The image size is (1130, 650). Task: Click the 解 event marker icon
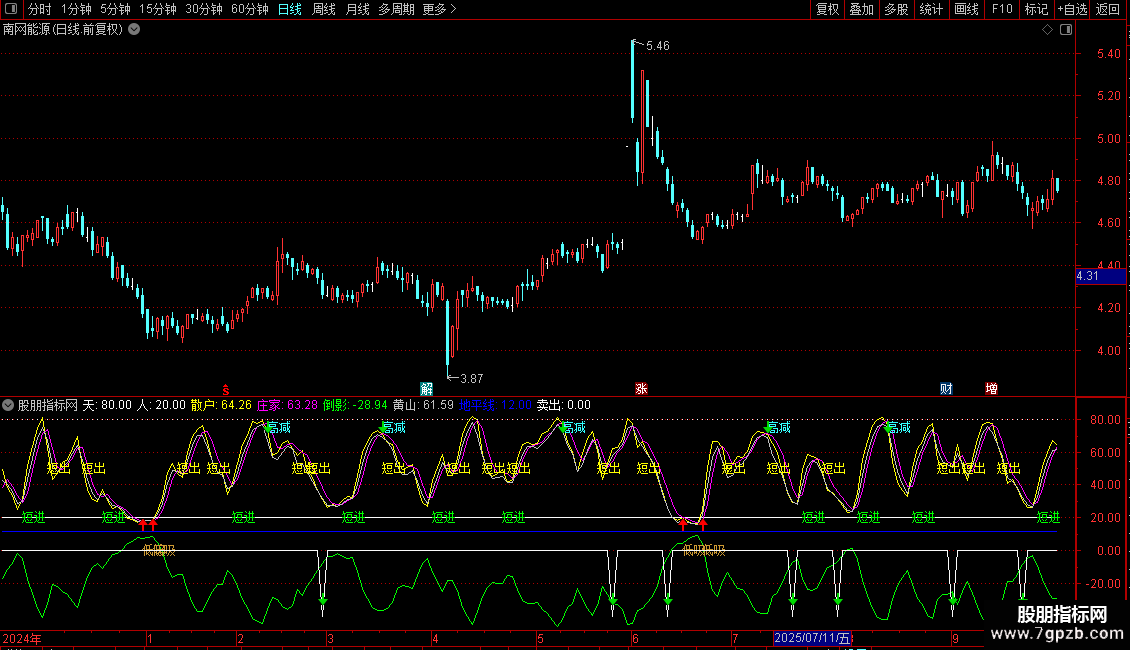tap(427, 389)
